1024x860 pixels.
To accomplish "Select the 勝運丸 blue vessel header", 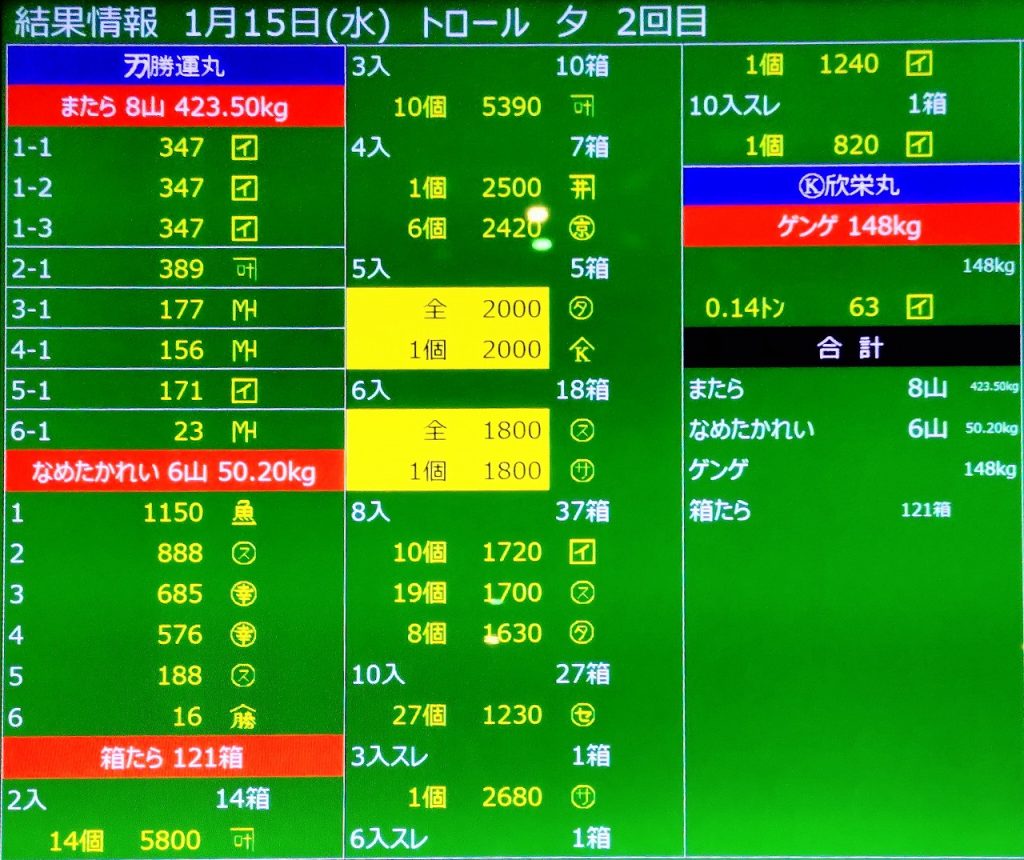I will pos(175,67).
